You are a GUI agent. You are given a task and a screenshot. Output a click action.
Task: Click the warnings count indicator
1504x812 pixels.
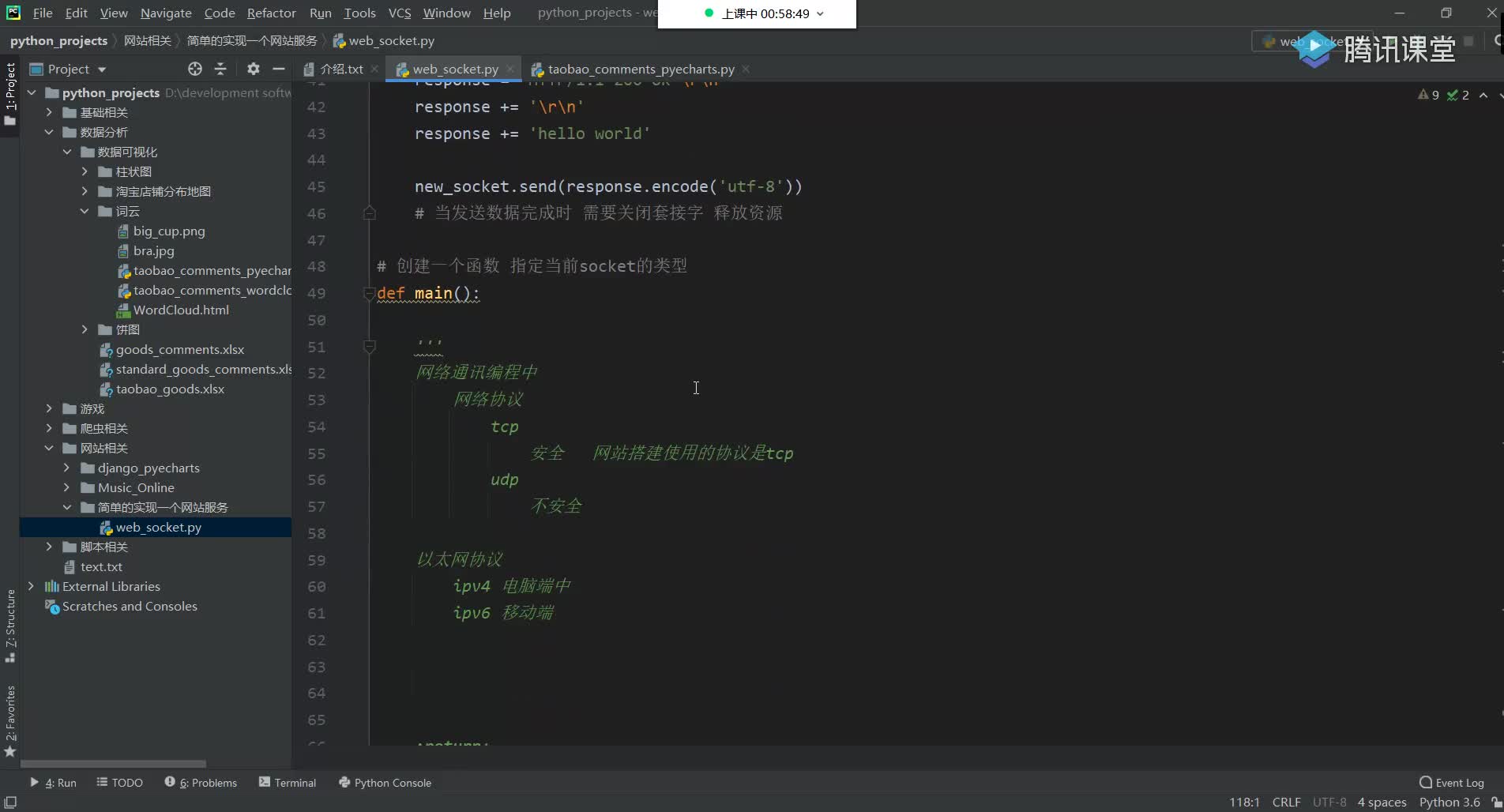click(1428, 95)
